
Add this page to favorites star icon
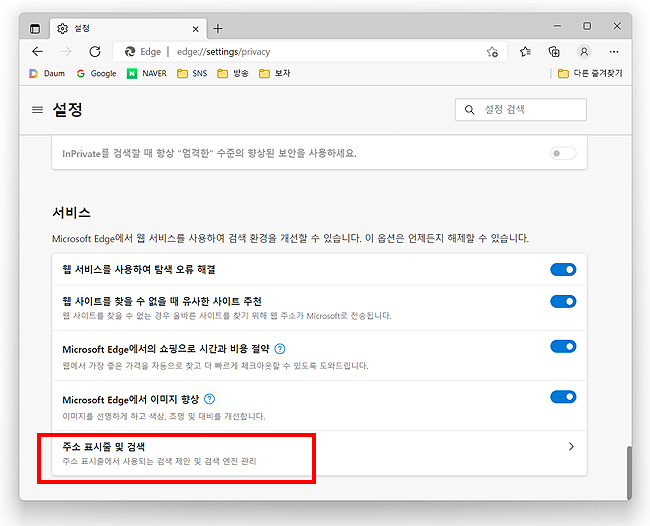click(x=492, y=52)
